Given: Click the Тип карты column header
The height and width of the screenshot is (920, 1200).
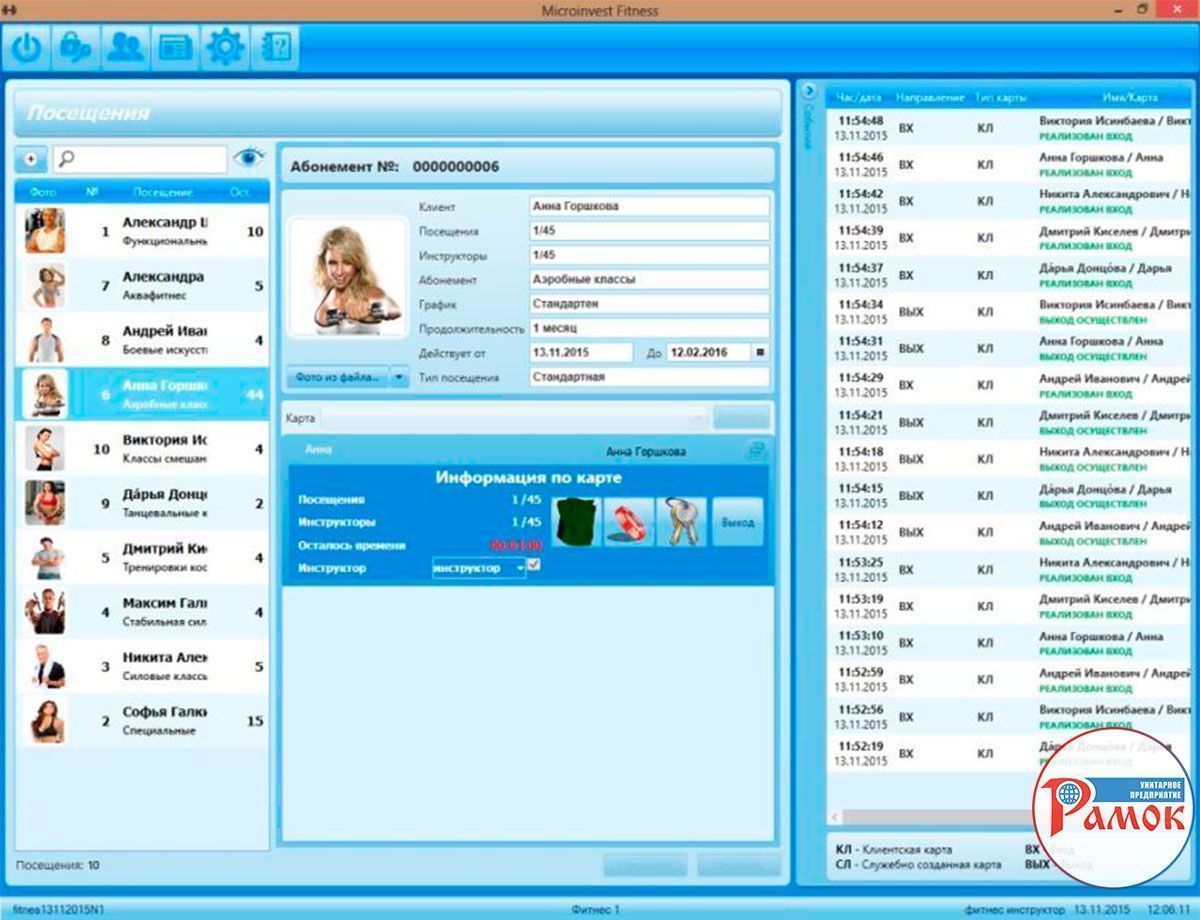Looking at the screenshot, I should click(1002, 98).
